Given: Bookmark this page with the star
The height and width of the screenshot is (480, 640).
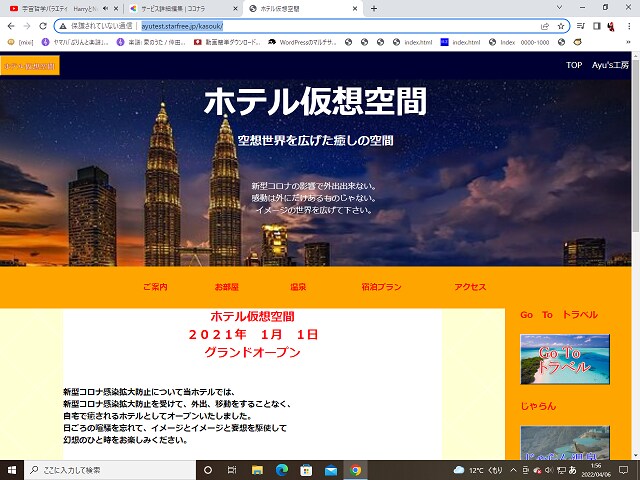Looking at the screenshot, I should pyautogui.click(x=561, y=26).
